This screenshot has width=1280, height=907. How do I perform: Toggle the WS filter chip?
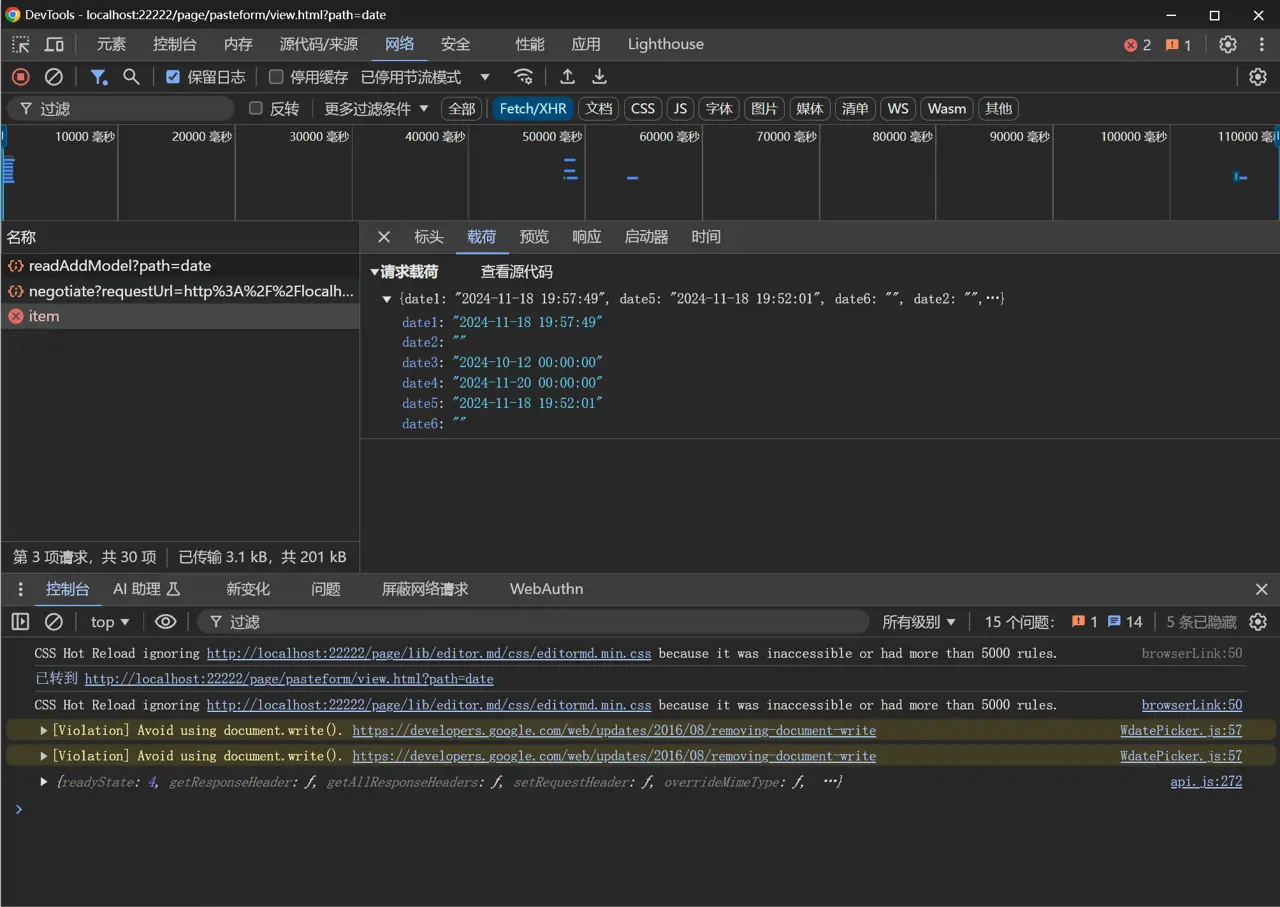pos(898,109)
